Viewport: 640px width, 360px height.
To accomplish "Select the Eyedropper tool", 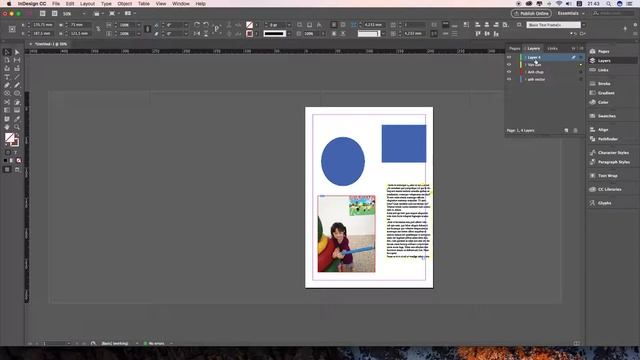I will pos(17,119).
